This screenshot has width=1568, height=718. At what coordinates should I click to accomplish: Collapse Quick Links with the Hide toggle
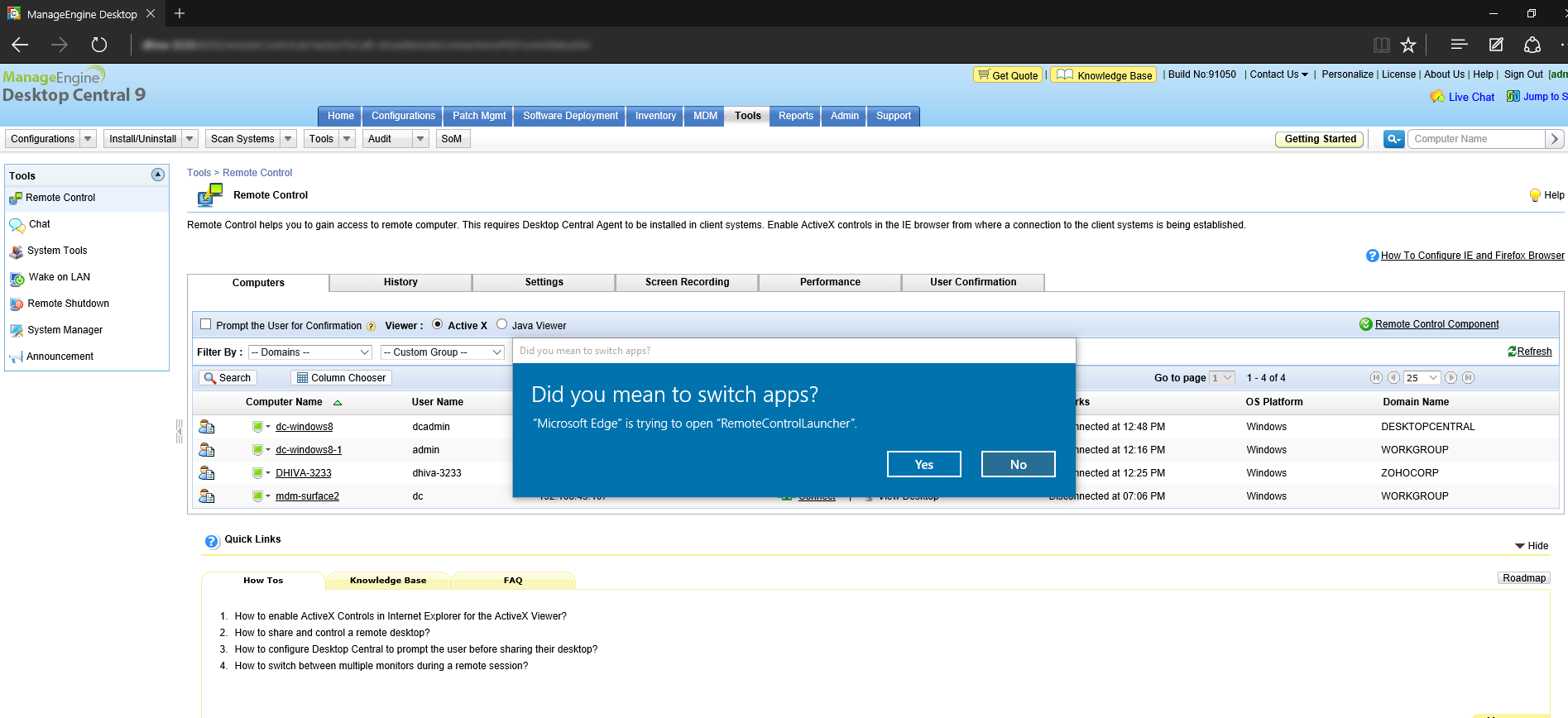[1532, 546]
